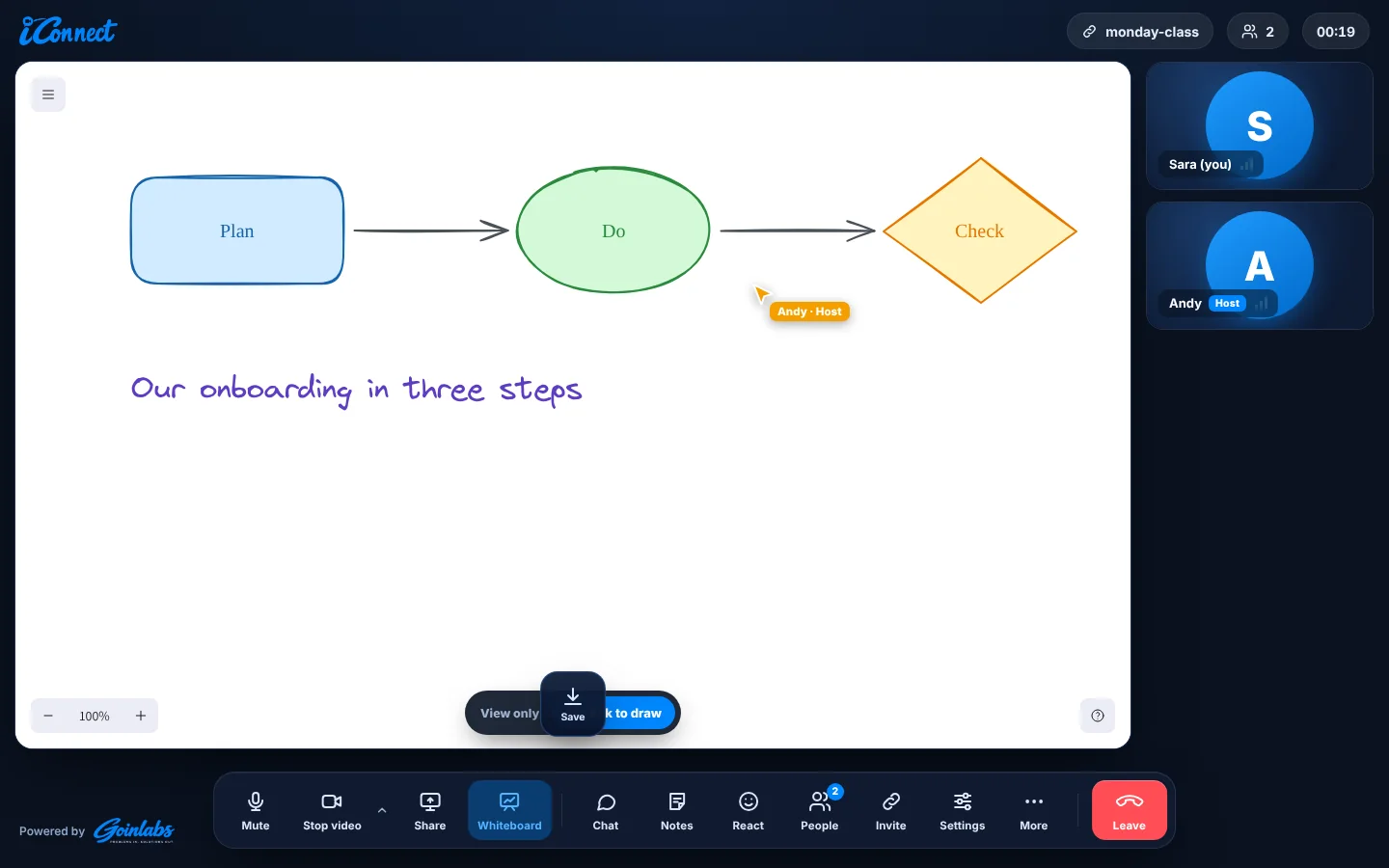Click Sara's signal strength indicator
The height and width of the screenshot is (868, 1389).
click(x=1247, y=165)
